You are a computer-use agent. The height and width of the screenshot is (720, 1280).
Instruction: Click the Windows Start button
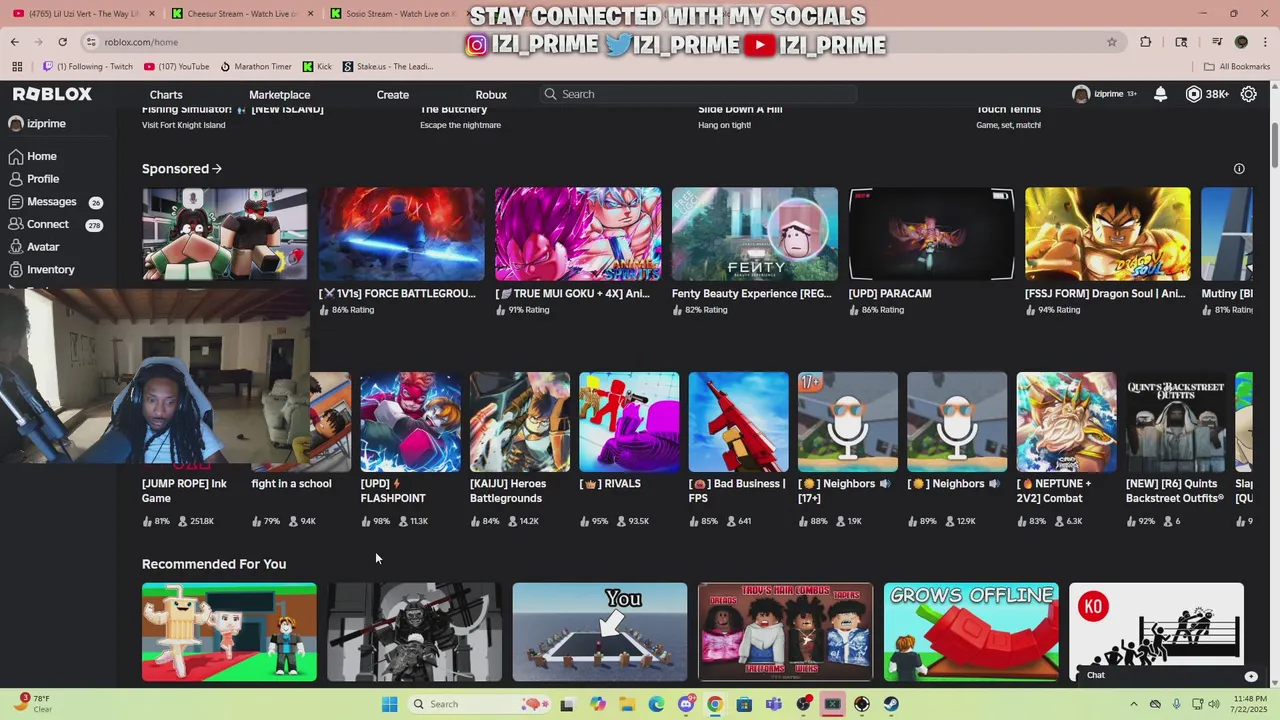390,704
